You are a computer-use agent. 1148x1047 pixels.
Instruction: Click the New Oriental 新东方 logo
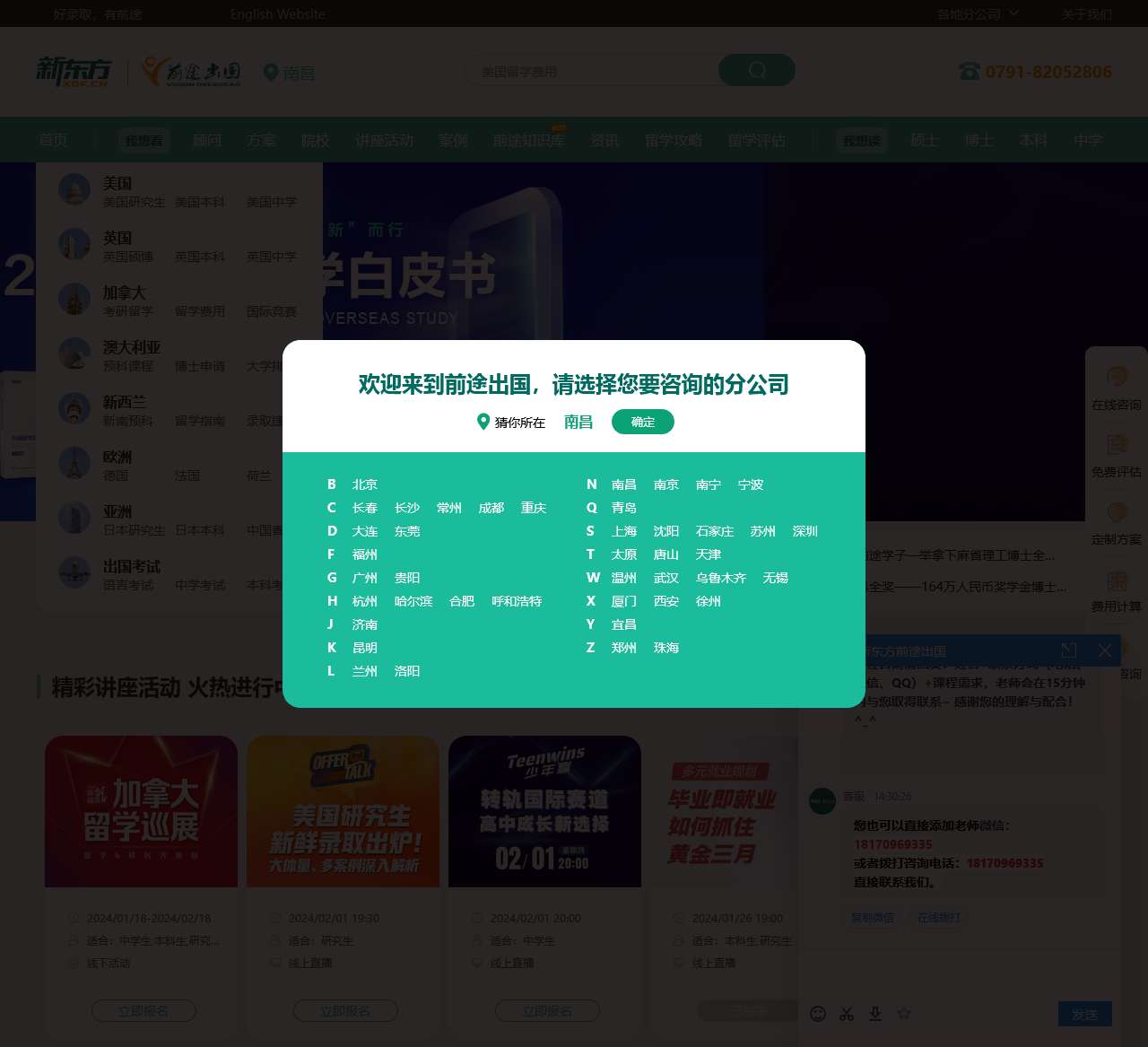[74, 72]
